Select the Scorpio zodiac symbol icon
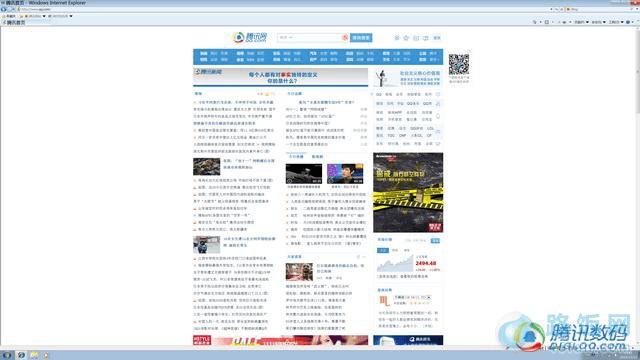Viewport: 640px width, 360px height. coord(384,302)
